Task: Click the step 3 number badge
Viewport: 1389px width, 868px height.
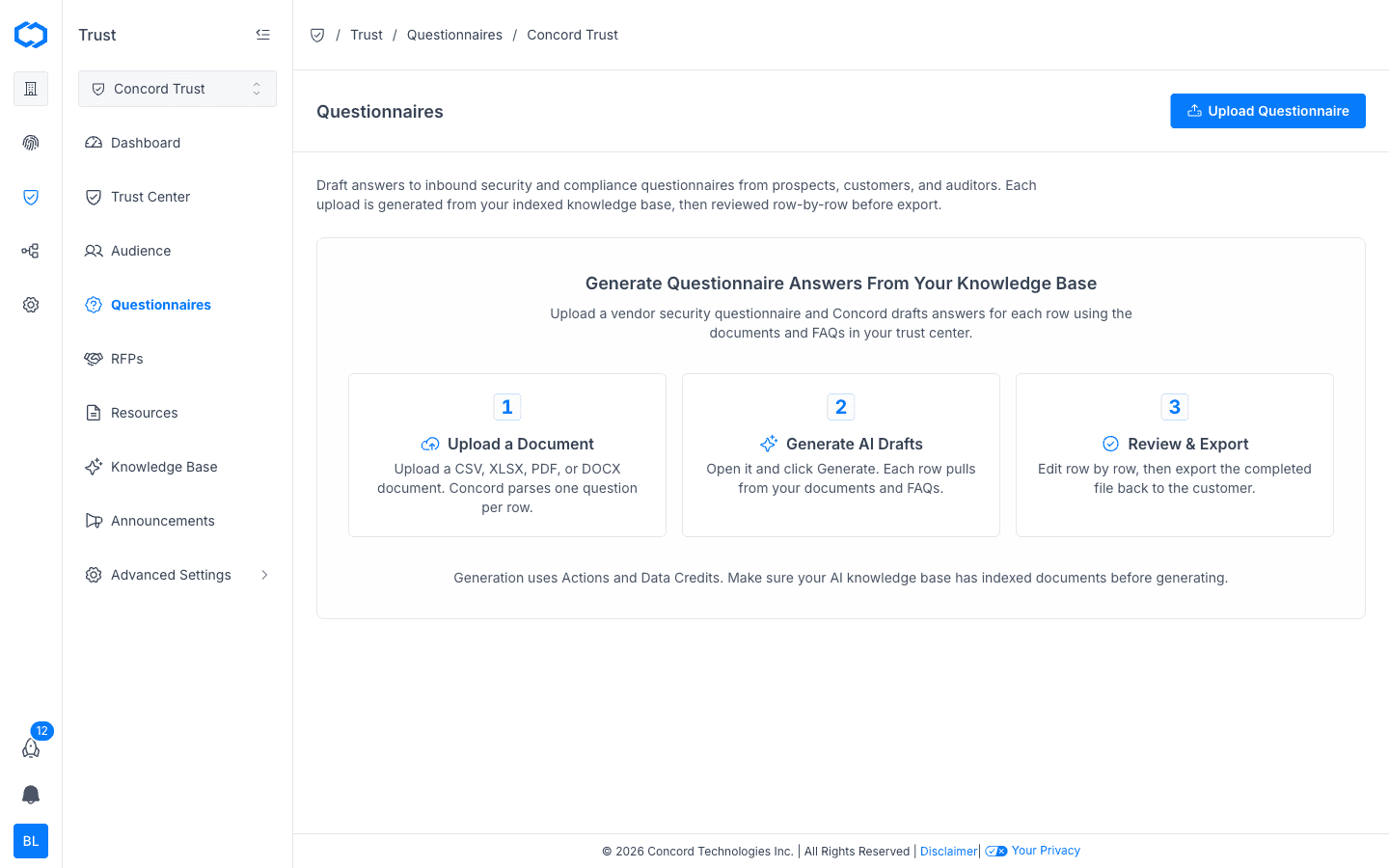Action: click(x=1175, y=407)
